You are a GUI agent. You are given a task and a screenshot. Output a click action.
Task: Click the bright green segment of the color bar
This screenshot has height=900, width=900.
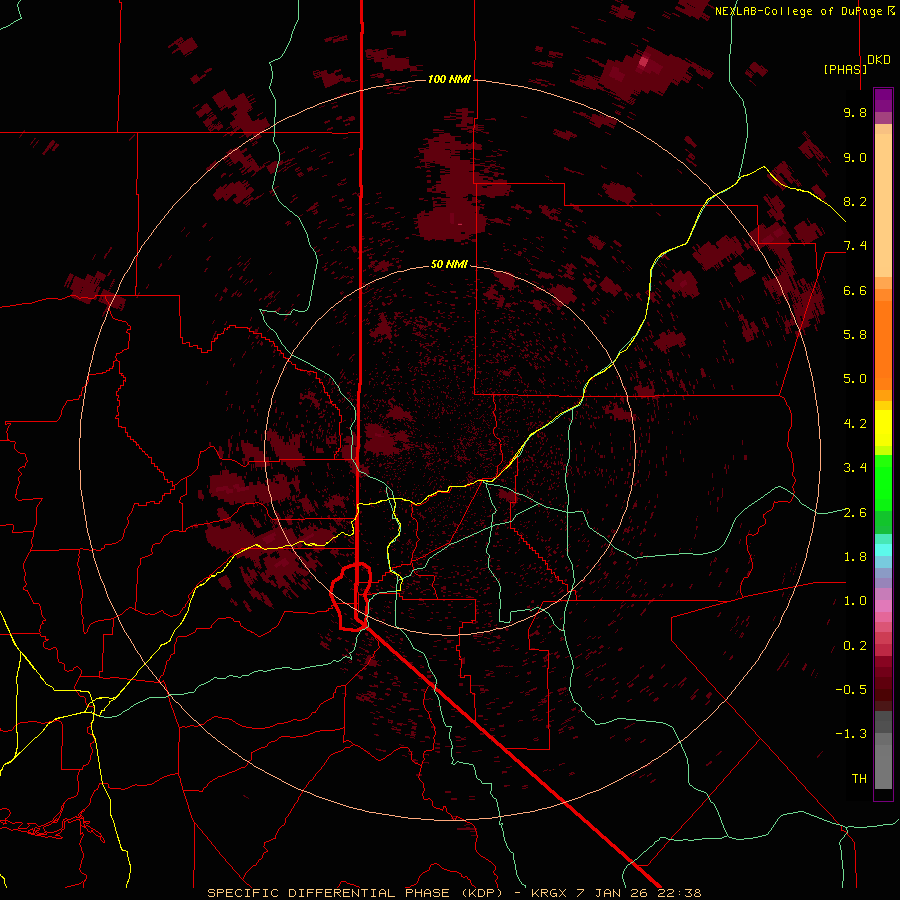[883, 482]
